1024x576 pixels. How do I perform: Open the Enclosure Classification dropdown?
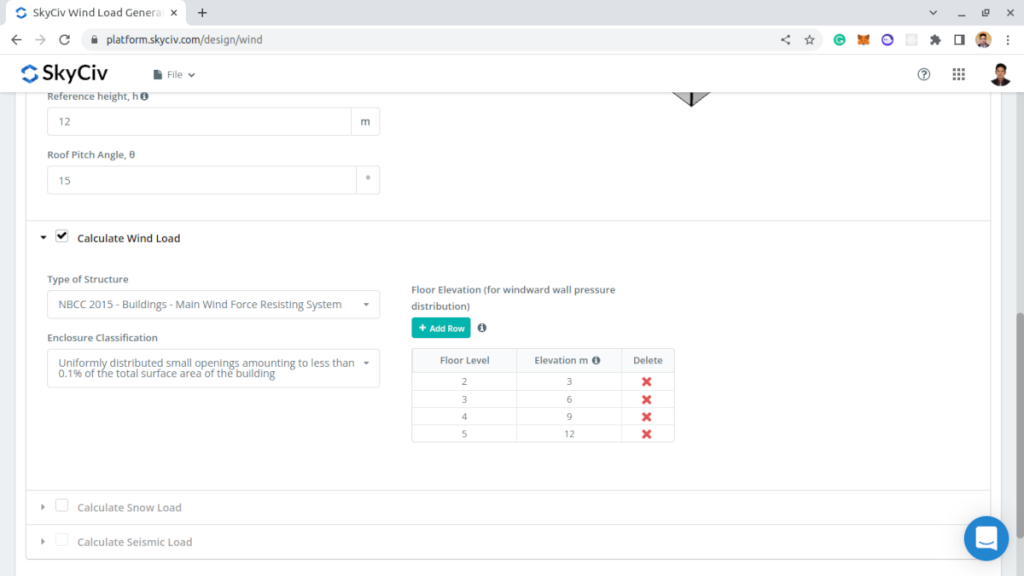click(213, 368)
